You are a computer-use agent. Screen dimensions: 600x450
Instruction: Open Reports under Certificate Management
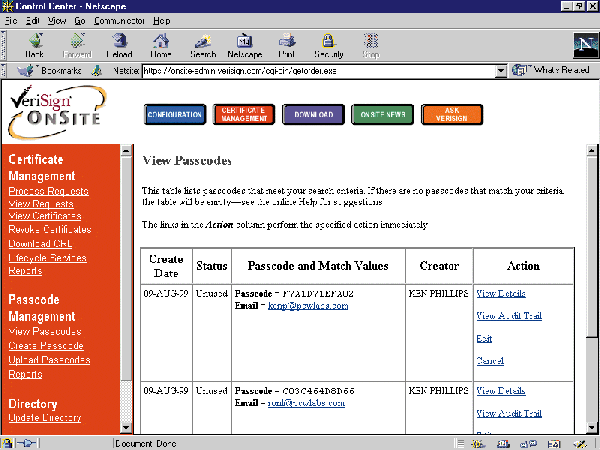[x=25, y=271]
